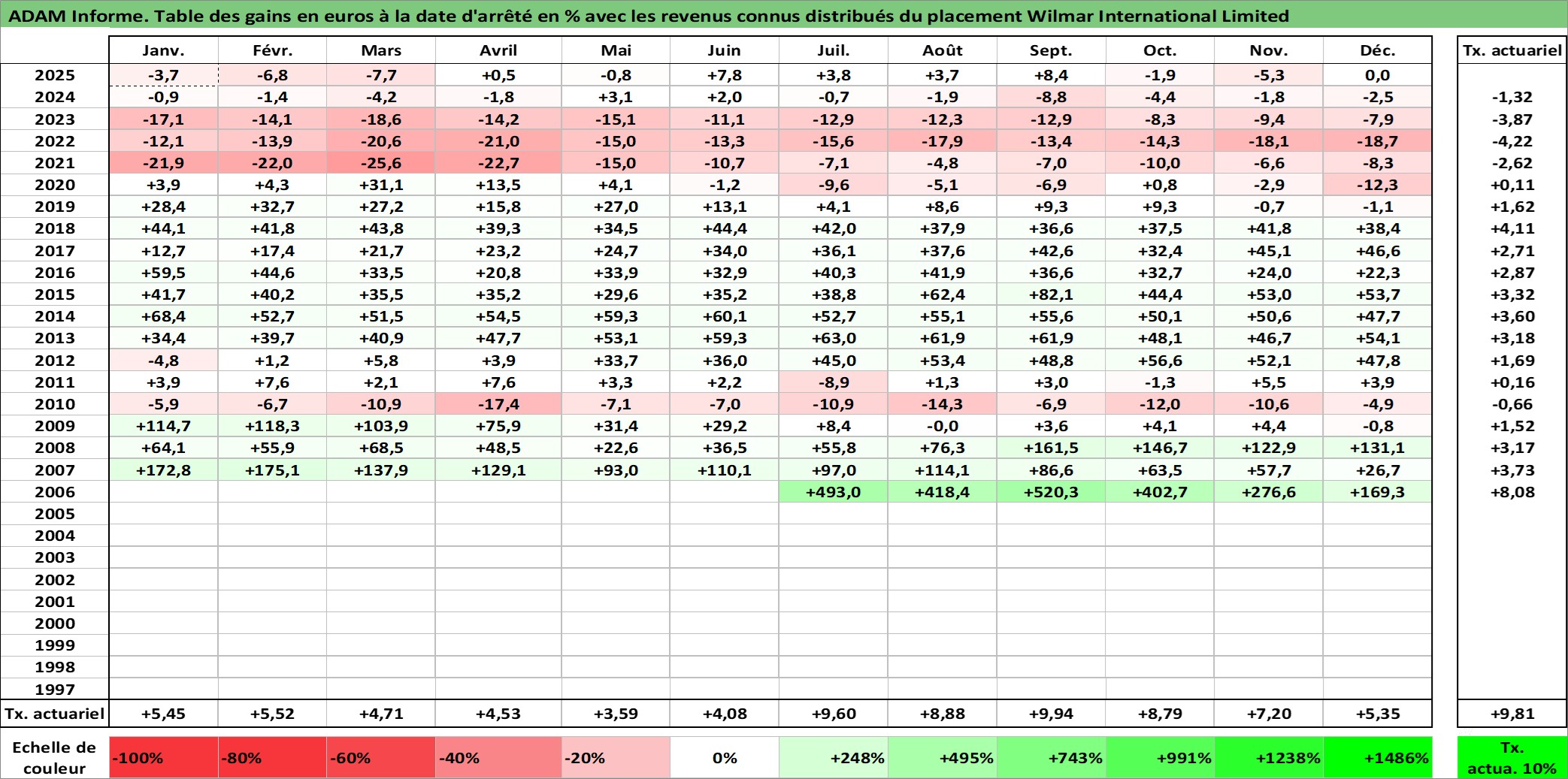The width and height of the screenshot is (1568, 779).
Task: Click the +56,6 cell in 2012
Action: tap(1160, 361)
